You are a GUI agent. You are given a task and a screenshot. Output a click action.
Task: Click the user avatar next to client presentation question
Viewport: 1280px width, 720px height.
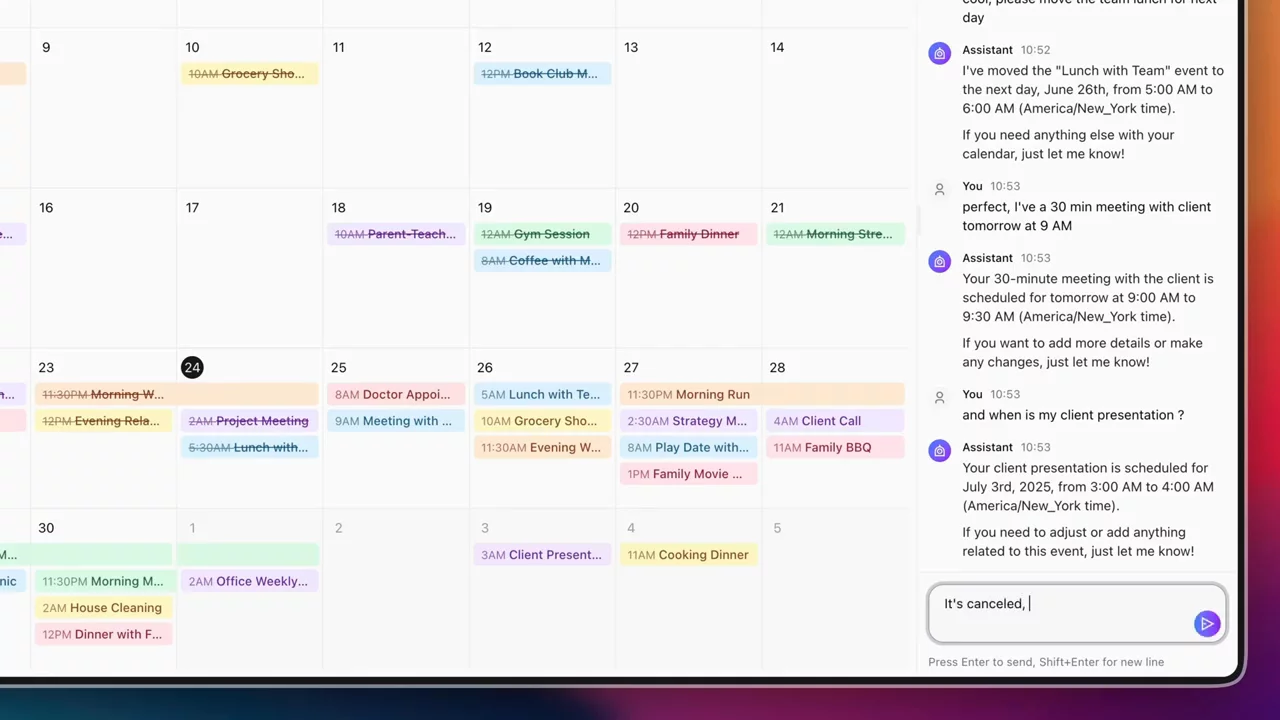[939, 398]
